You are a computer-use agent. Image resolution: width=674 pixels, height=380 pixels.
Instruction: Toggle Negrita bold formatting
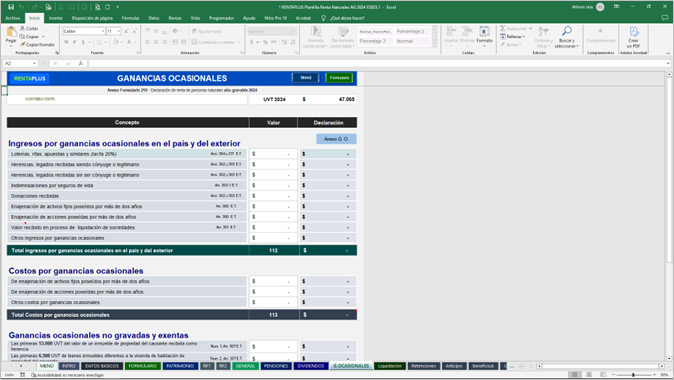click(x=66, y=42)
